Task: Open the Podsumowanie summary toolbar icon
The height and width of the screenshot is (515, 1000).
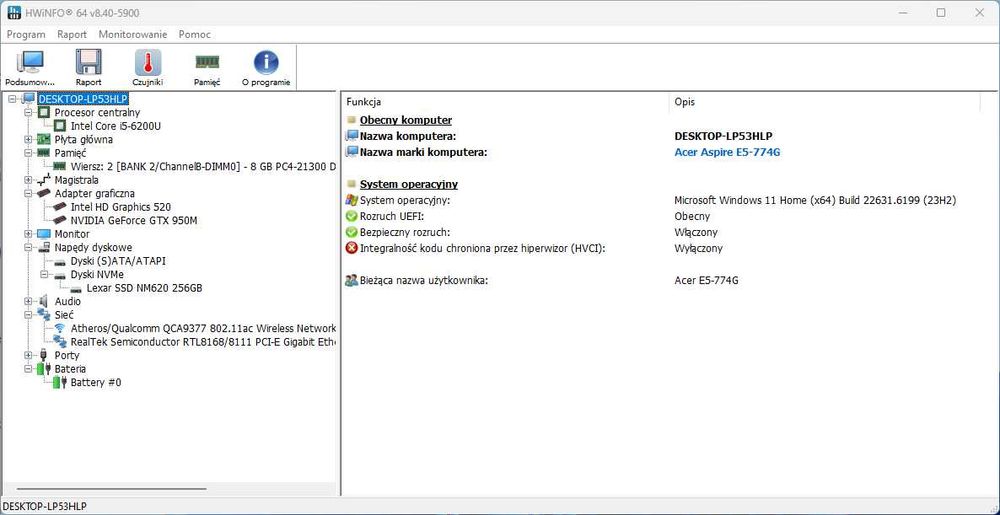Action: pyautogui.click(x=30, y=62)
